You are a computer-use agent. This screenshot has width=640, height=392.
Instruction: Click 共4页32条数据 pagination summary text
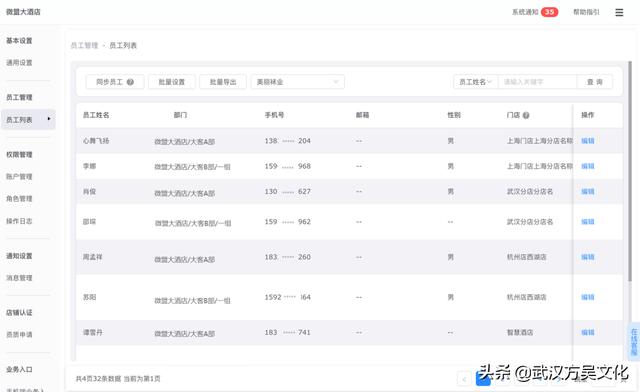pos(98,379)
